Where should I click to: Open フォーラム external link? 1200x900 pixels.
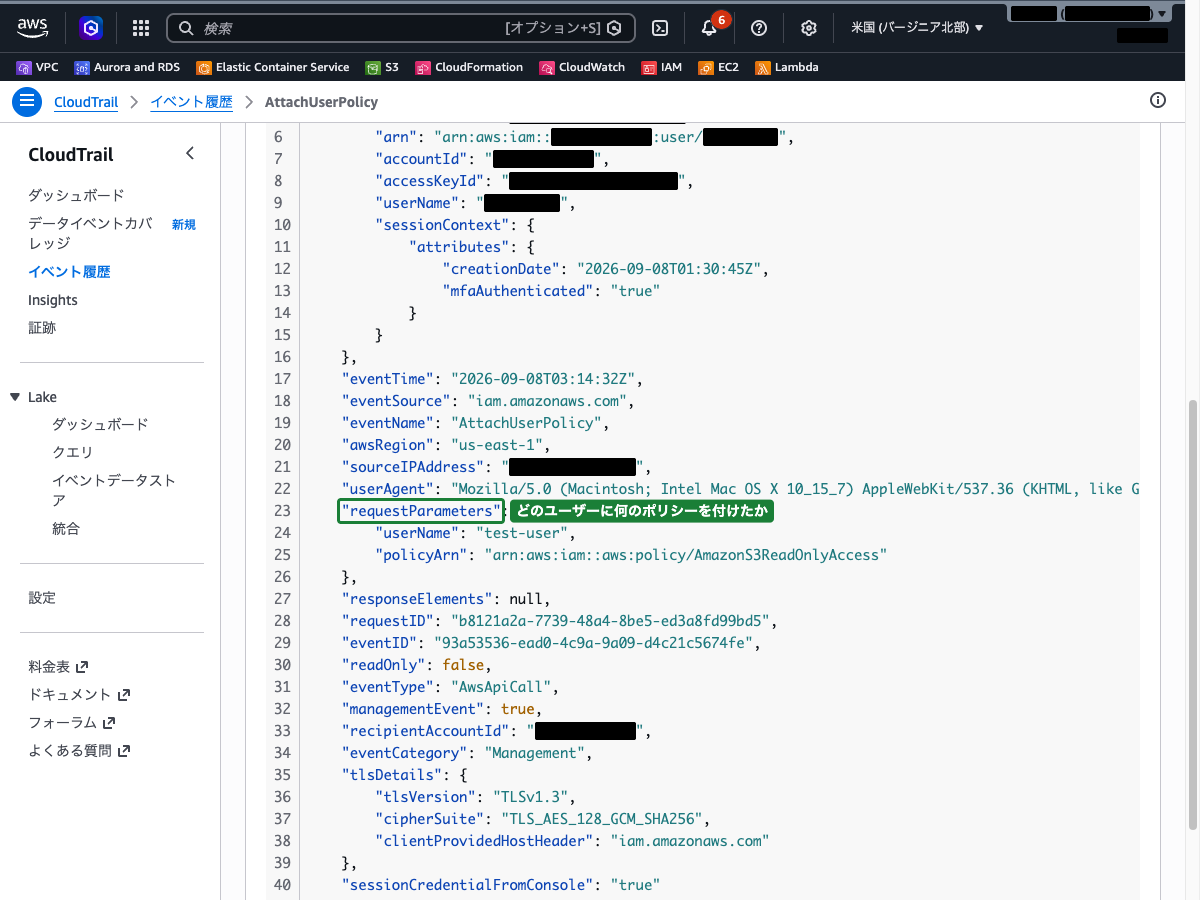click(72, 722)
